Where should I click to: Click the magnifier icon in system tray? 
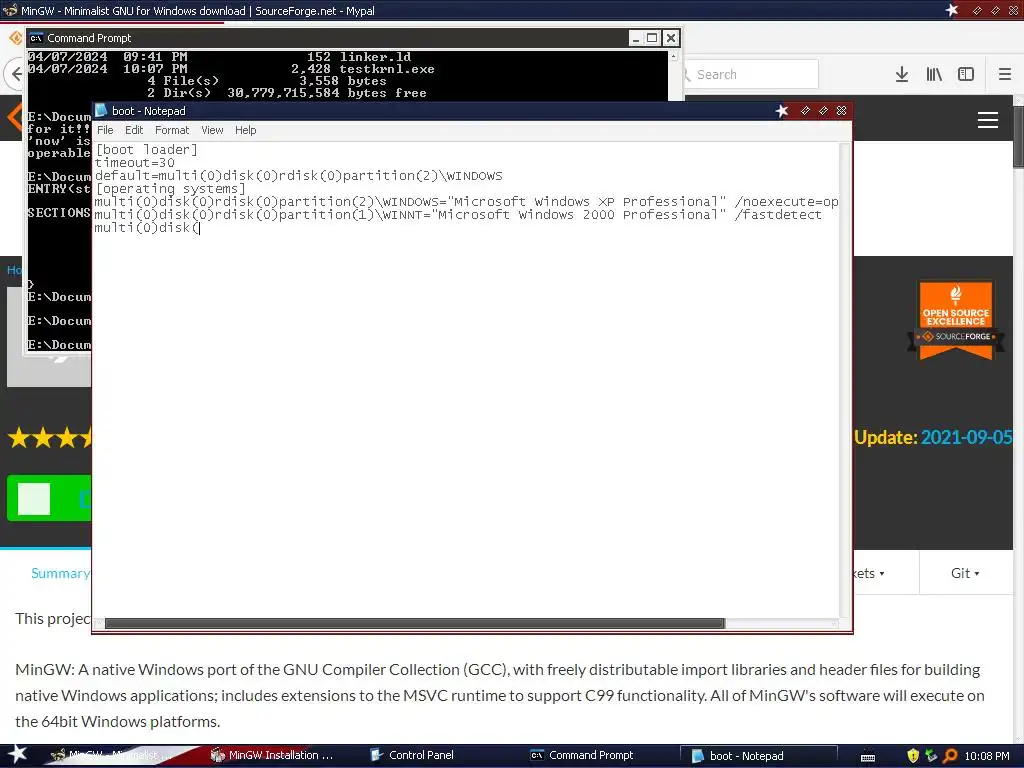[950, 756]
